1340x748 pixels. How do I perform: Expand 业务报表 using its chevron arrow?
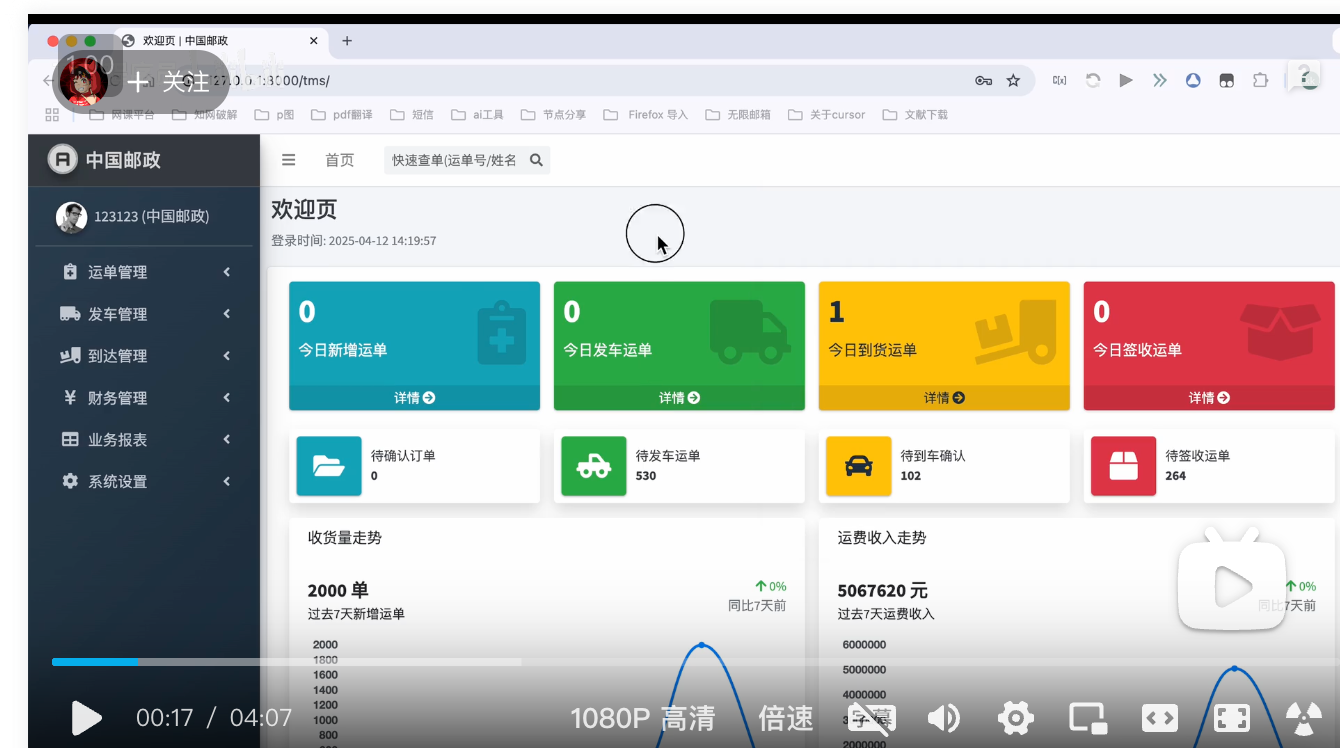coord(227,440)
